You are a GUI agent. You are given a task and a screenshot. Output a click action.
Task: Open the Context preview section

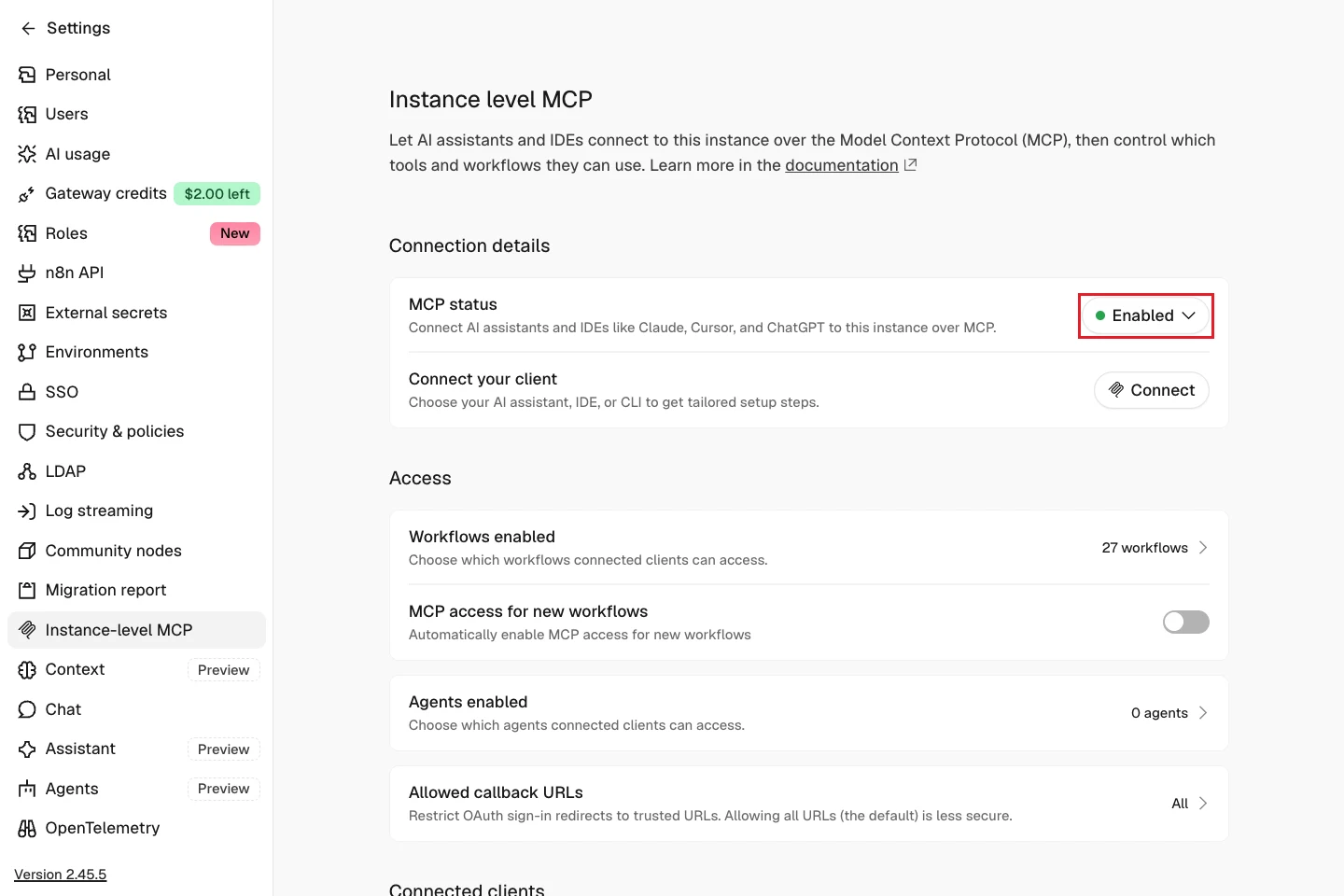coord(136,669)
